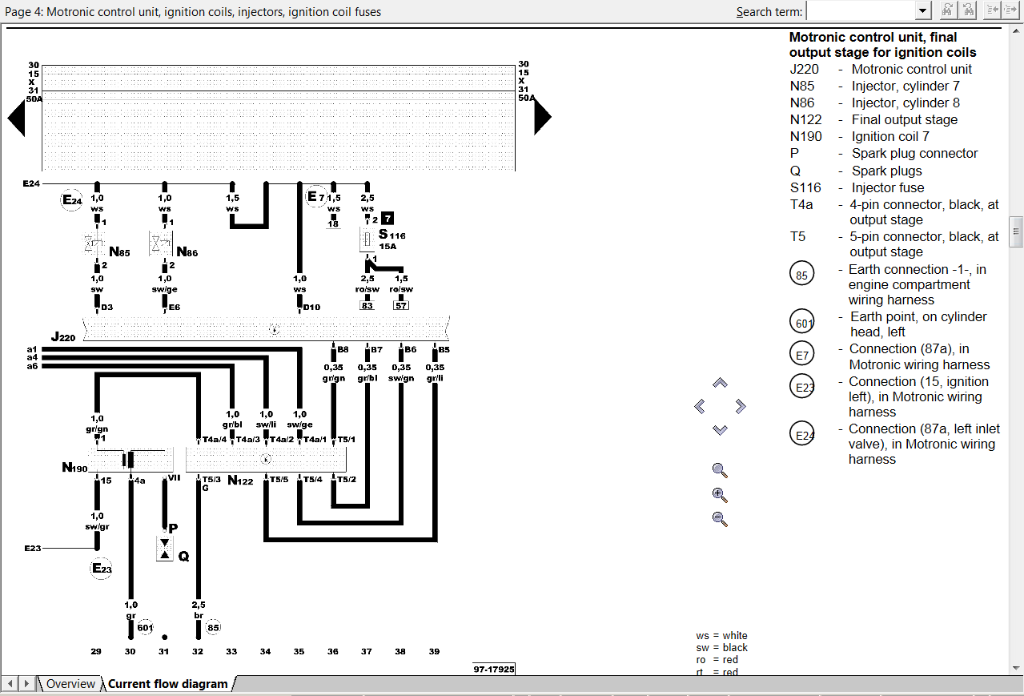Select the Current flow diagram tab
Image resolution: width=1024 pixels, height=696 pixels.
[167, 684]
